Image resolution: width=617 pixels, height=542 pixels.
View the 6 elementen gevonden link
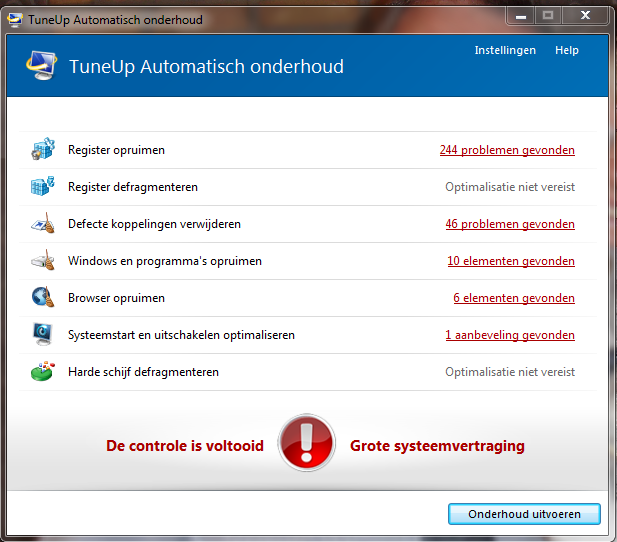(x=514, y=298)
